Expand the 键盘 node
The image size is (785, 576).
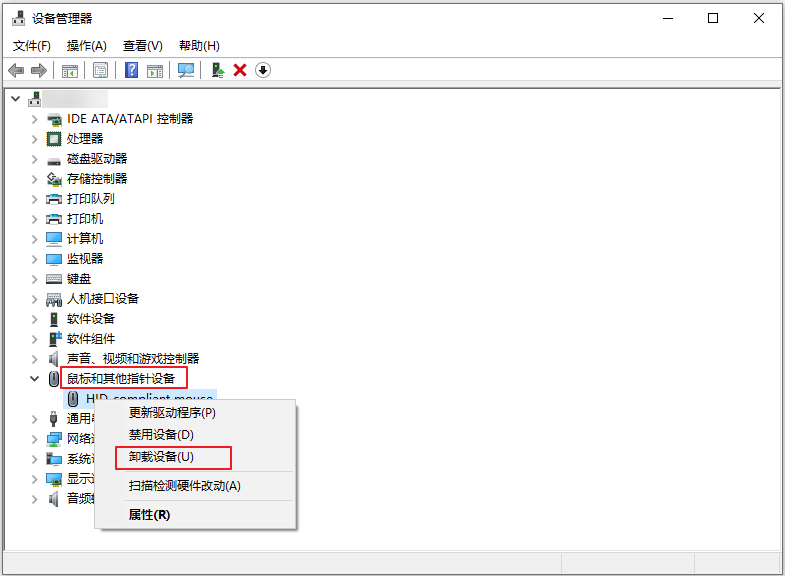pyautogui.click(x=35, y=279)
